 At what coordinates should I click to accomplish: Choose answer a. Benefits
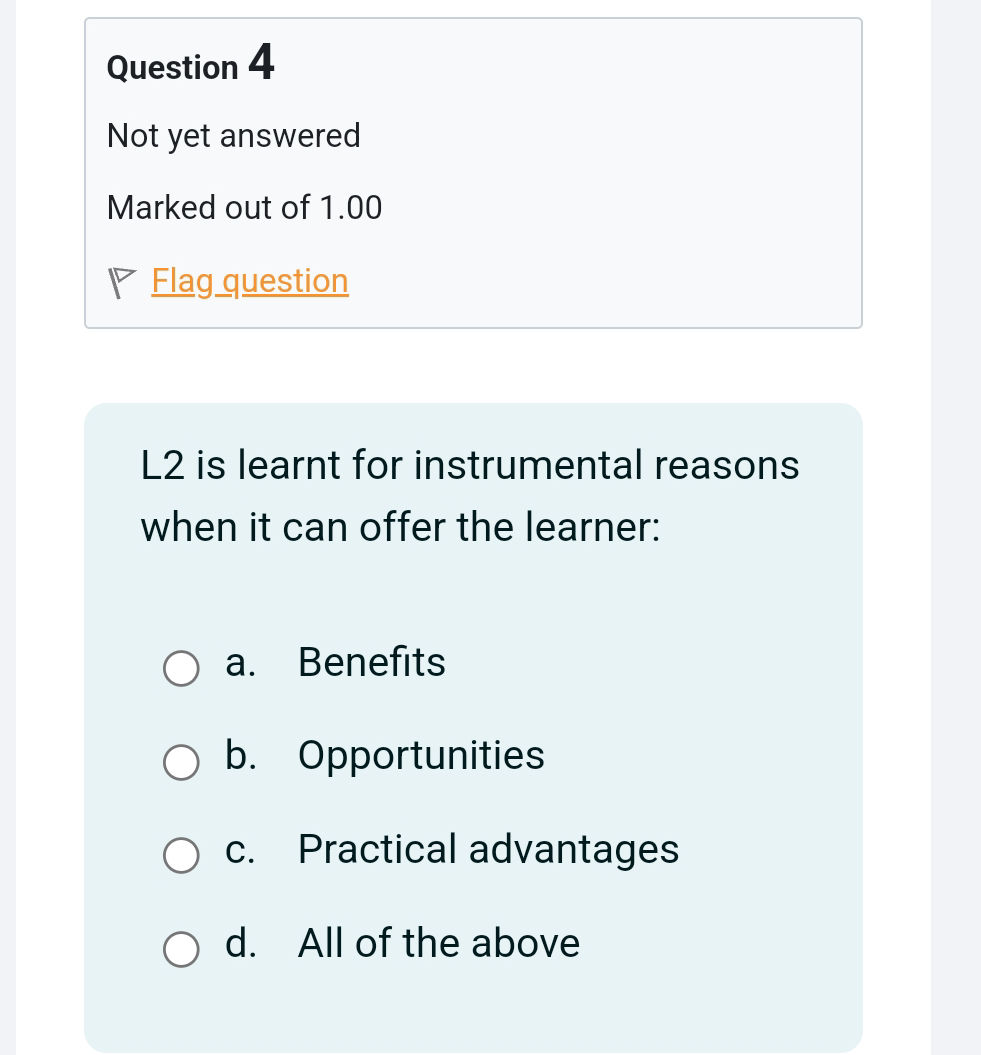click(181, 668)
